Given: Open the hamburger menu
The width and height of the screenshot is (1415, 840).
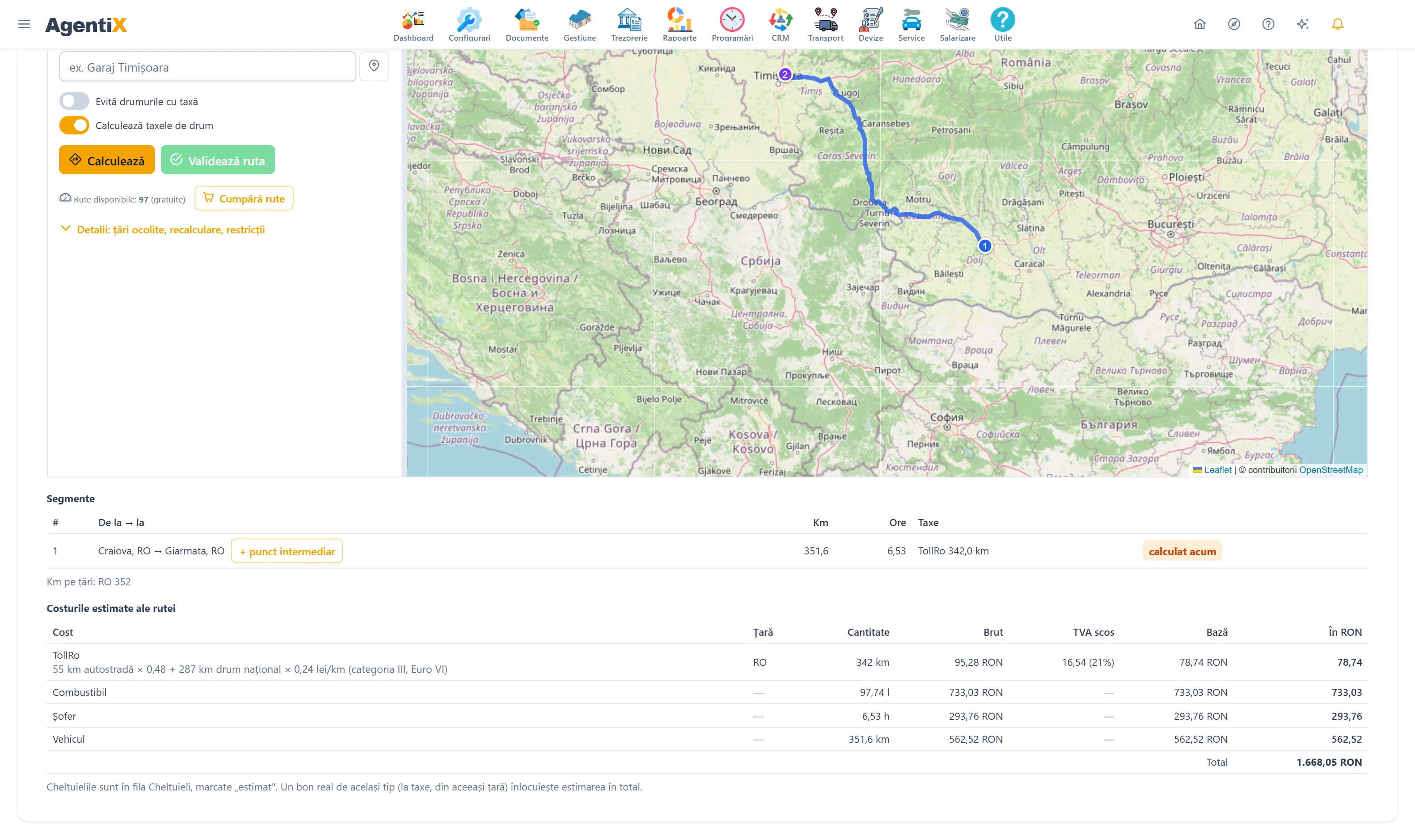Looking at the screenshot, I should pyautogui.click(x=24, y=24).
